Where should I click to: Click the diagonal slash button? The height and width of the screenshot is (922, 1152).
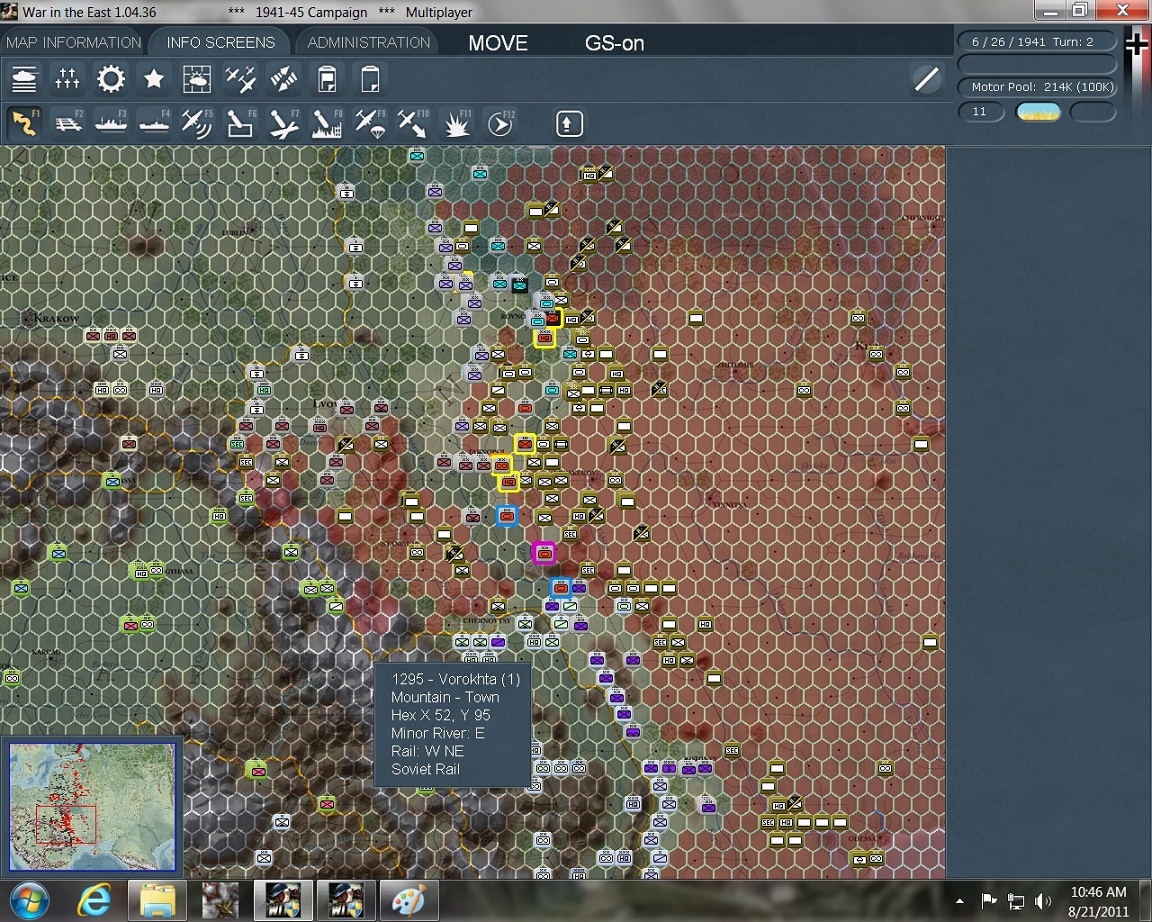click(x=926, y=79)
